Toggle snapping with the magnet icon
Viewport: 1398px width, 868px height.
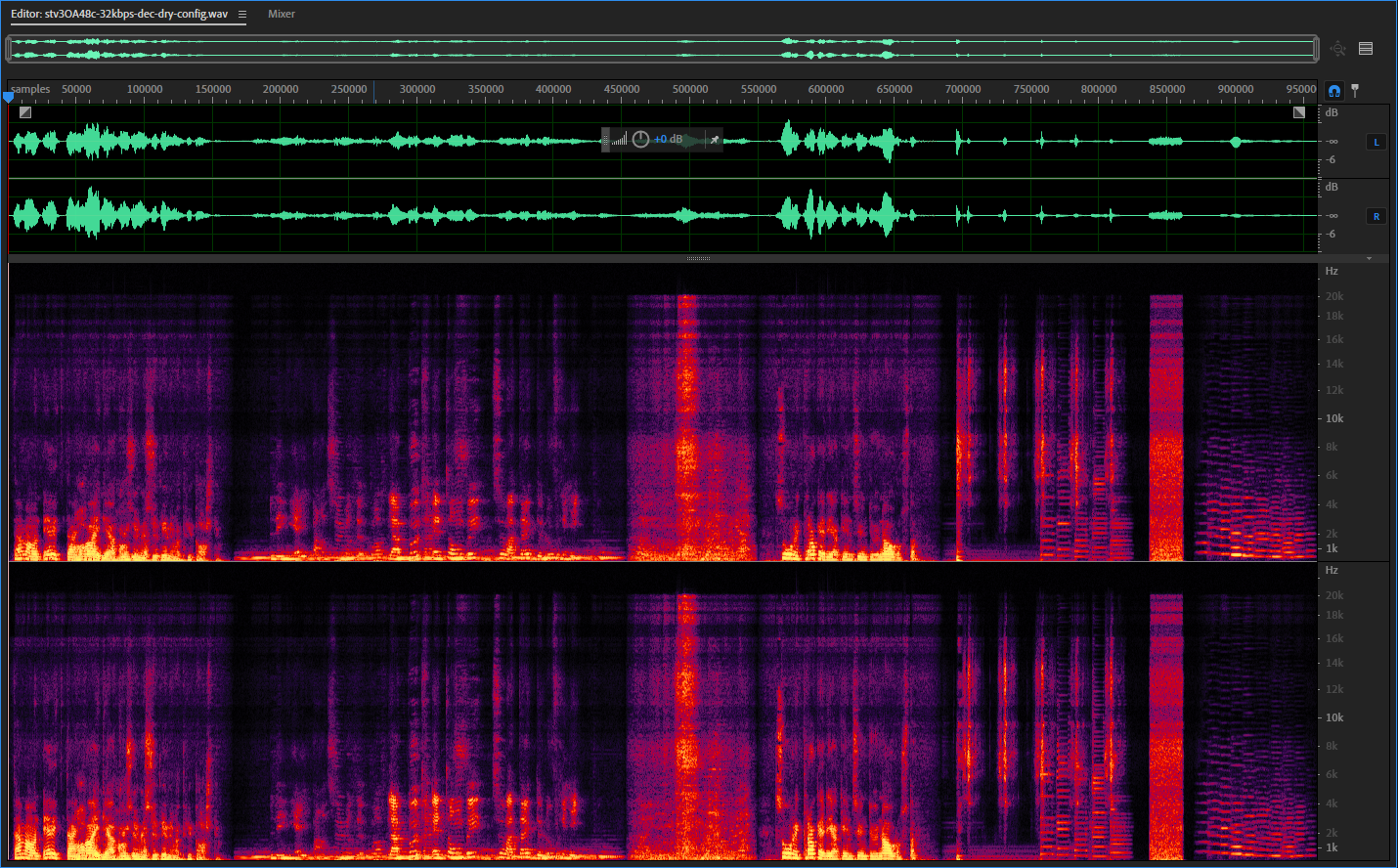pos(1333,90)
